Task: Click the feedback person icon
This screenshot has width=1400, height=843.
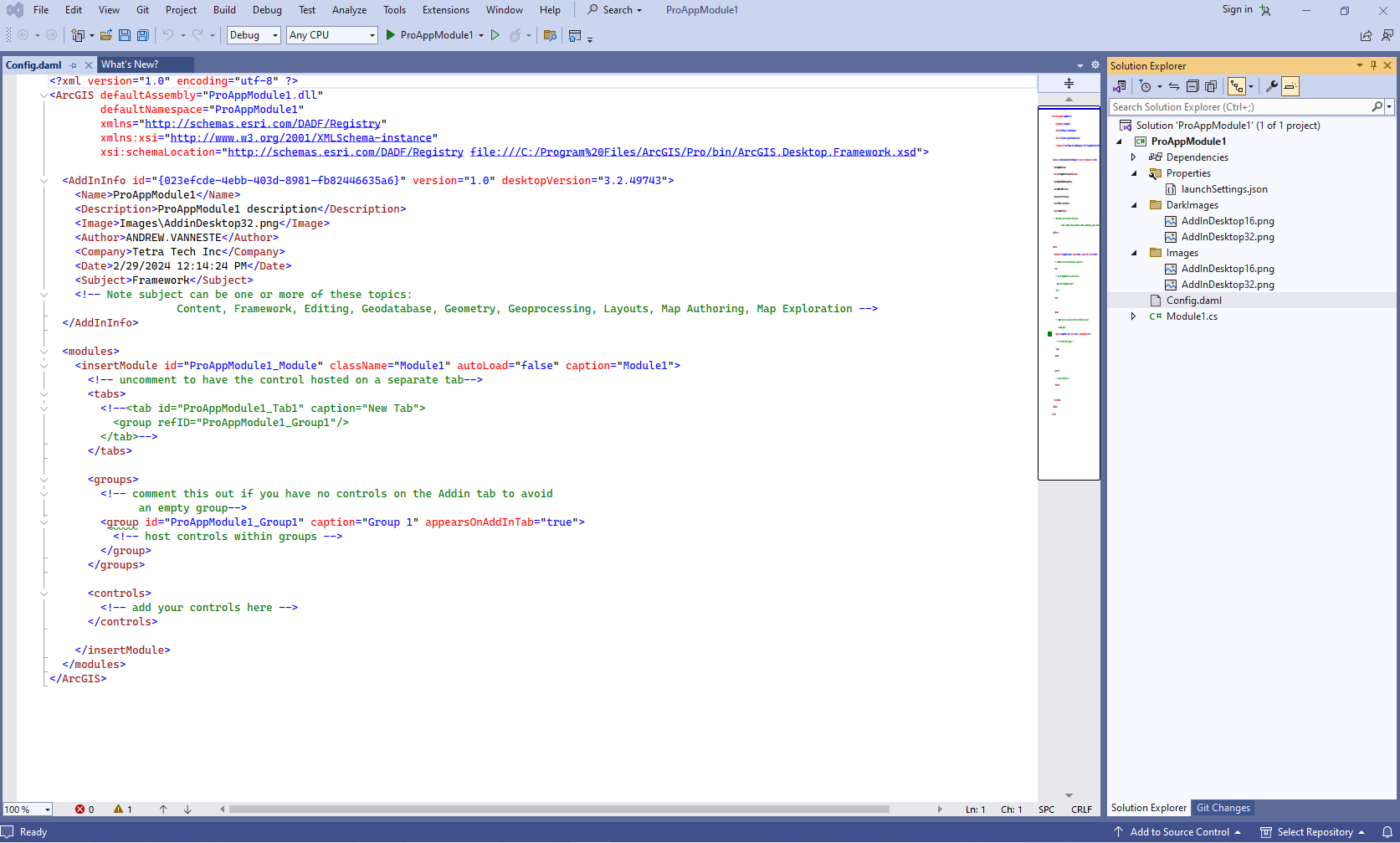Action: (x=1387, y=35)
